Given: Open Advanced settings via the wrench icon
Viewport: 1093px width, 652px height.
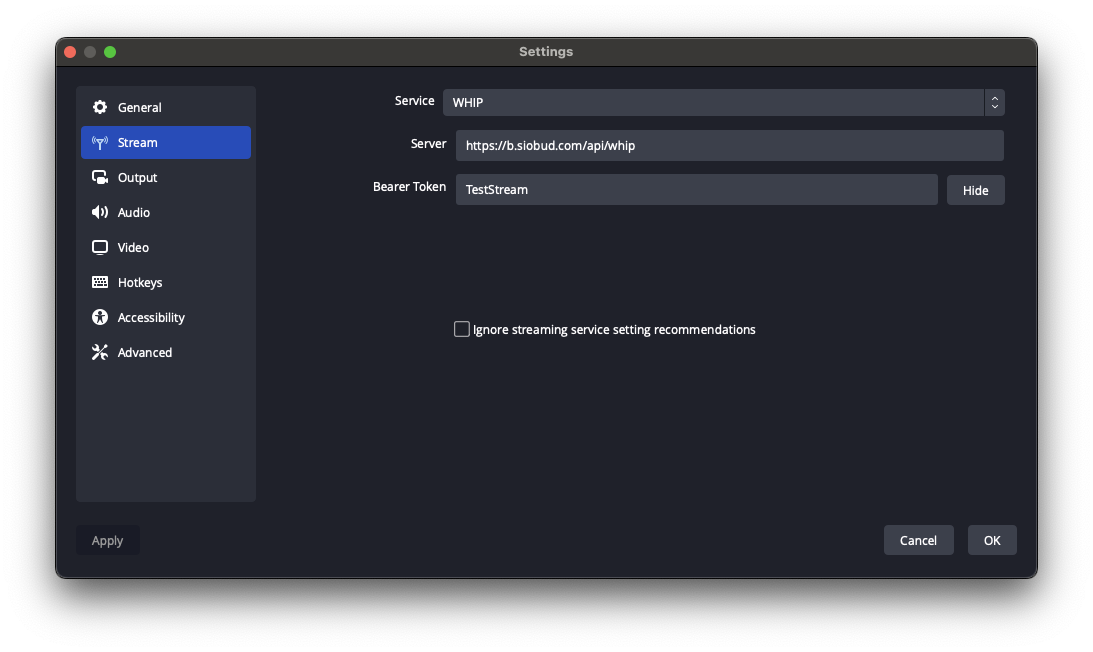Looking at the screenshot, I should click(x=100, y=352).
